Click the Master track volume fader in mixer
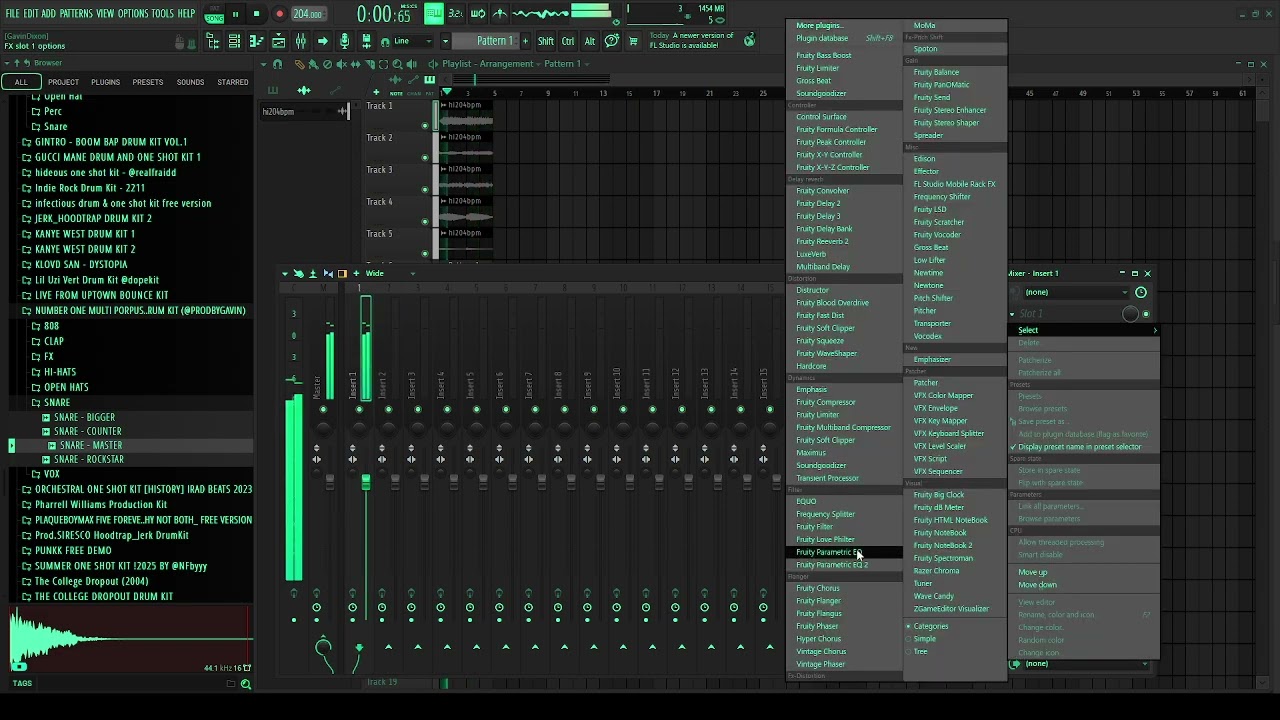Image resolution: width=1280 pixels, height=720 pixels. (x=330, y=481)
